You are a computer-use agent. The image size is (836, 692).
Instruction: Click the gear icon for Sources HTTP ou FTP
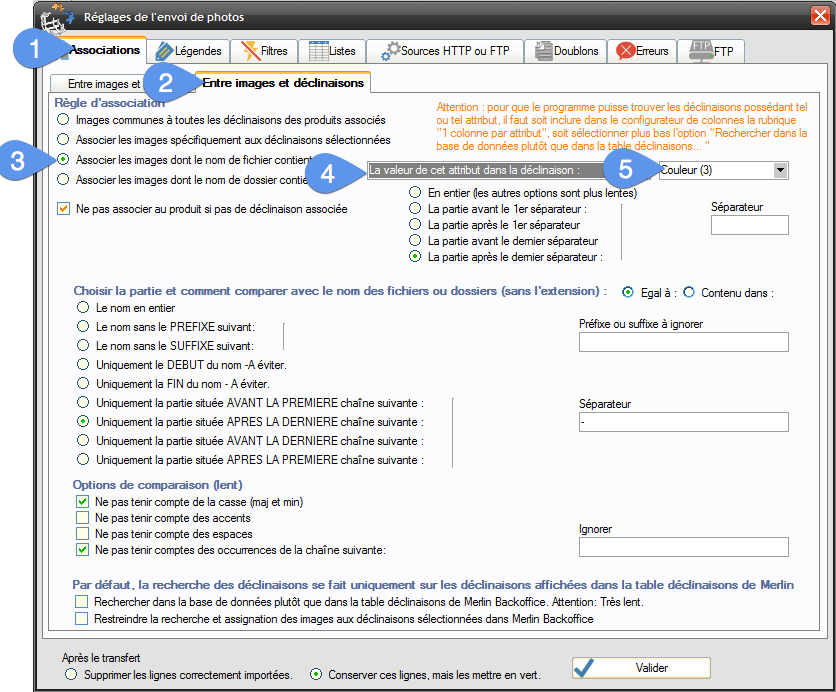[x=389, y=50]
